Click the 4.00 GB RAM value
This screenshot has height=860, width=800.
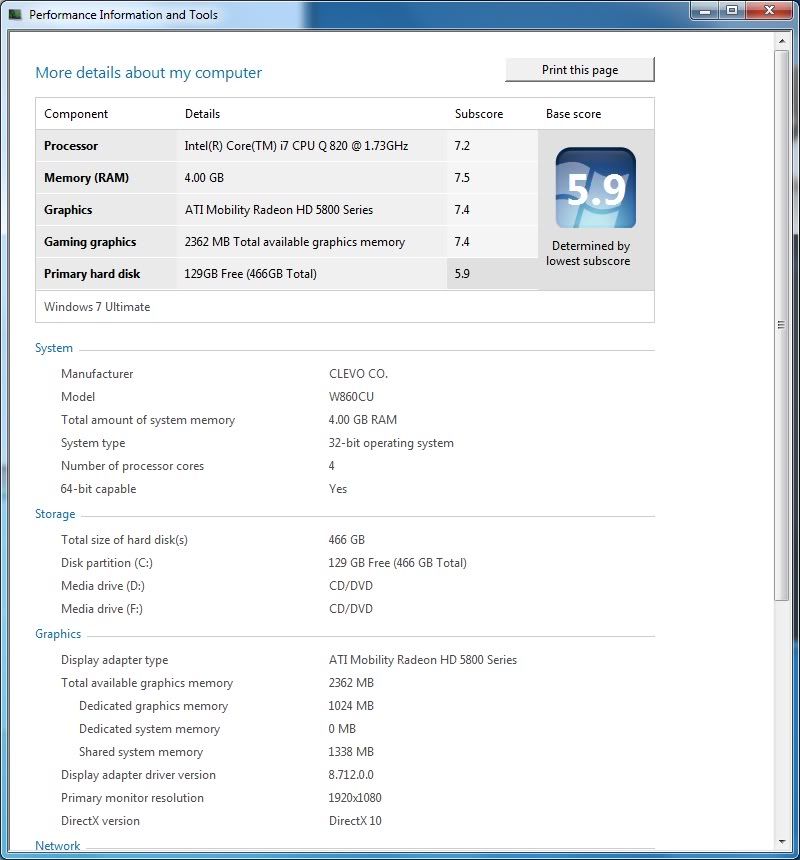[x=362, y=420]
